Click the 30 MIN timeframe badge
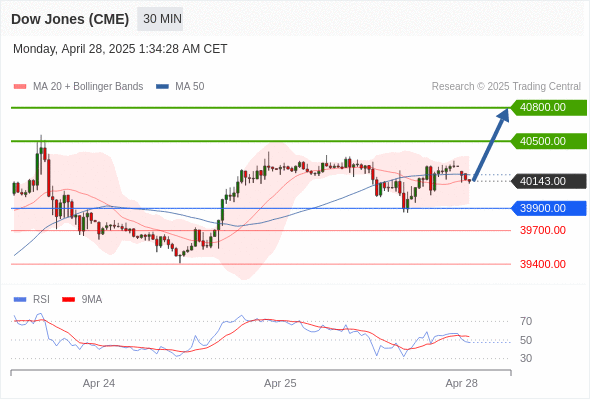 tap(160, 19)
